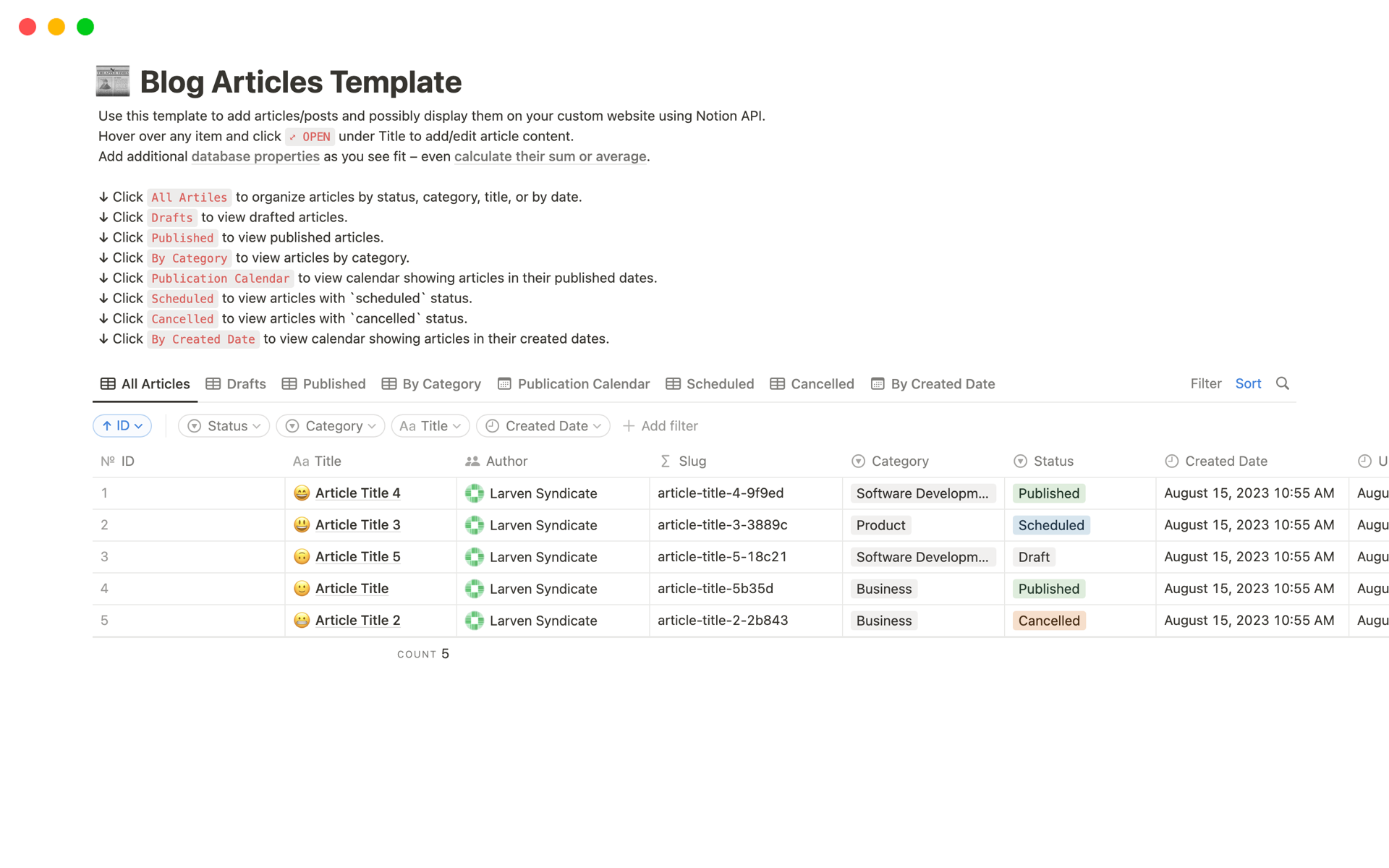
Task: Click the Slug column formula icon
Action: 666,461
